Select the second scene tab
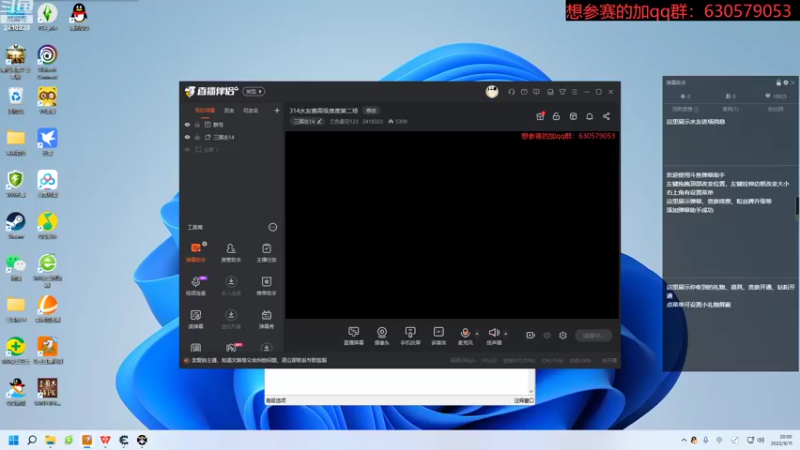The width and height of the screenshot is (800, 450). pyautogui.click(x=229, y=110)
